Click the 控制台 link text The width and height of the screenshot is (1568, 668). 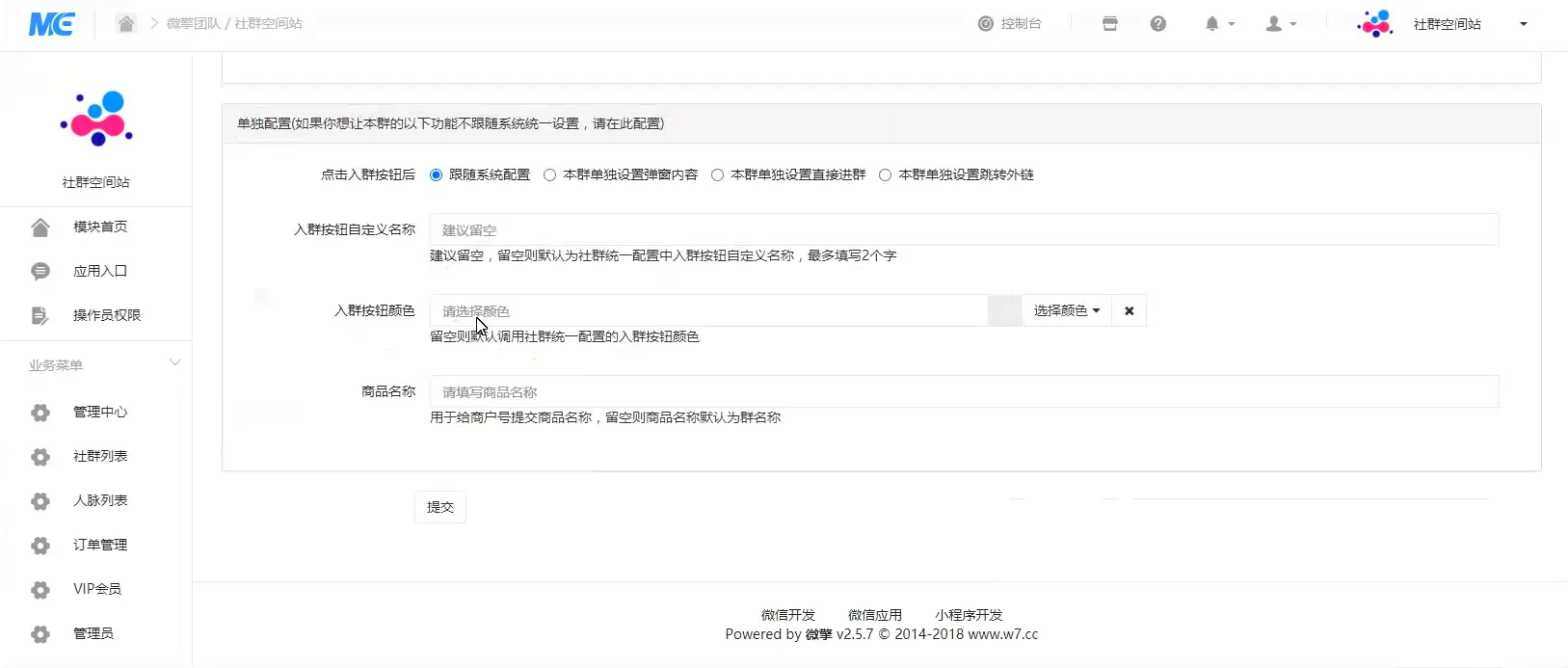pyautogui.click(x=1022, y=24)
